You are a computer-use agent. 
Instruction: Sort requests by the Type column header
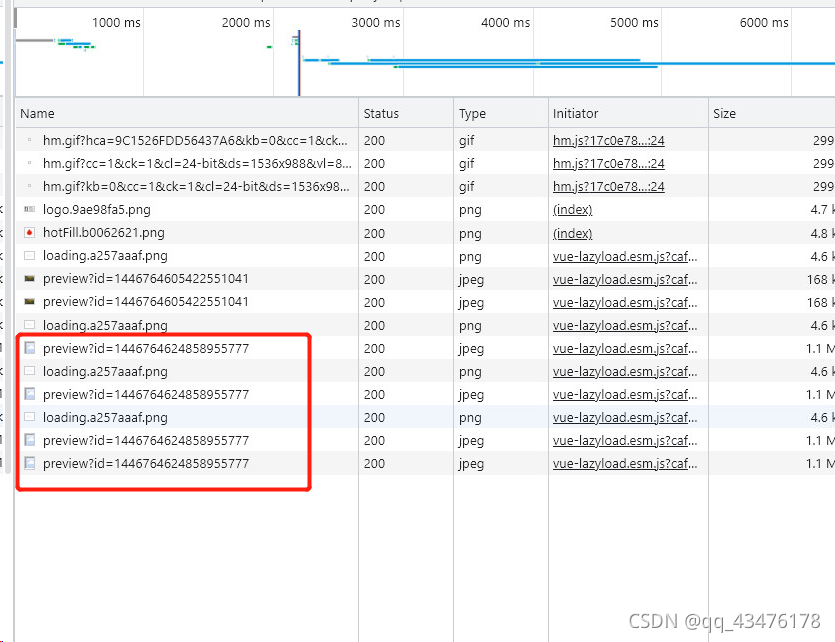(470, 113)
